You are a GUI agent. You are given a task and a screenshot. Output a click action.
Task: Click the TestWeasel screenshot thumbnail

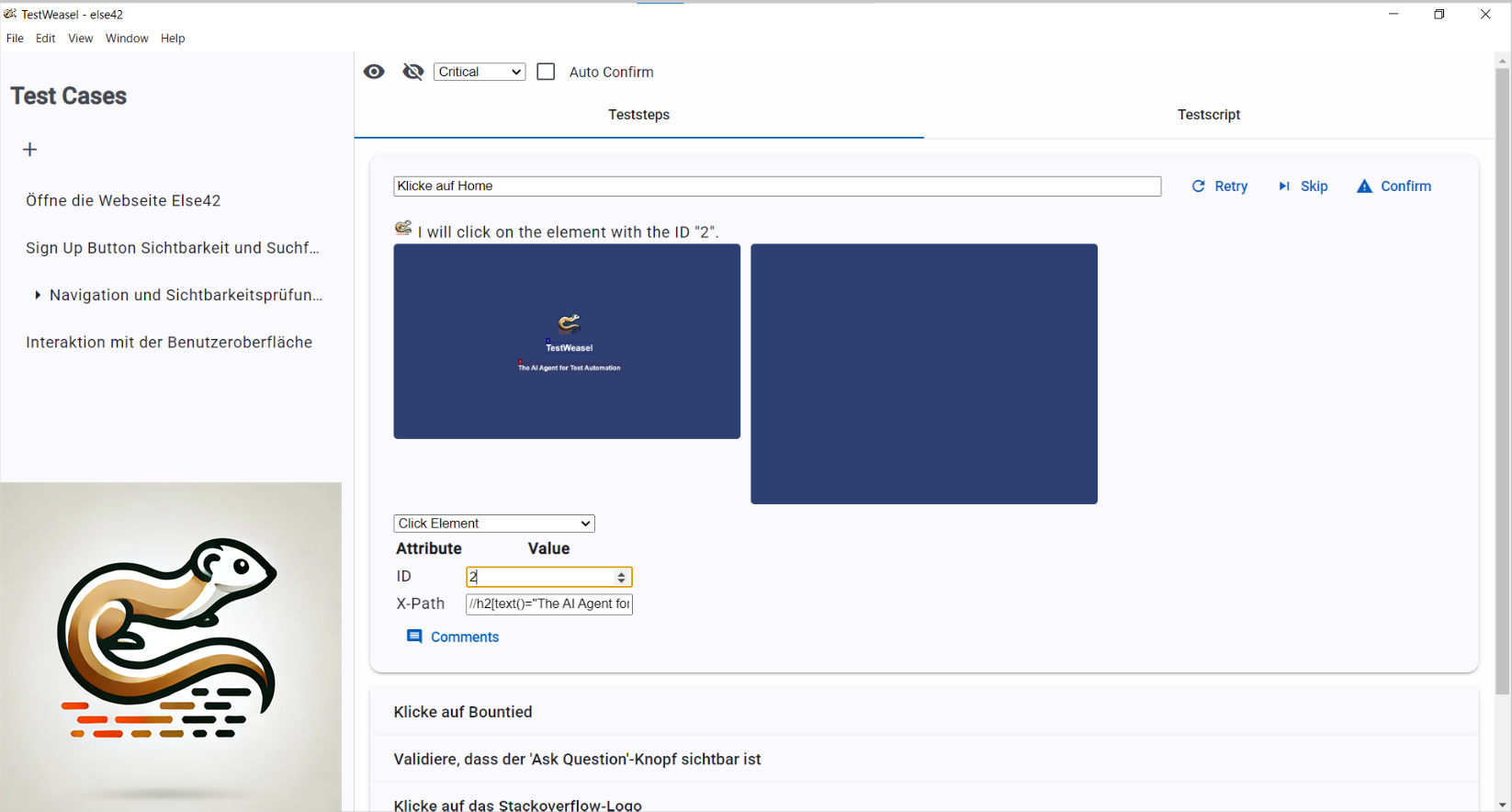tap(567, 342)
